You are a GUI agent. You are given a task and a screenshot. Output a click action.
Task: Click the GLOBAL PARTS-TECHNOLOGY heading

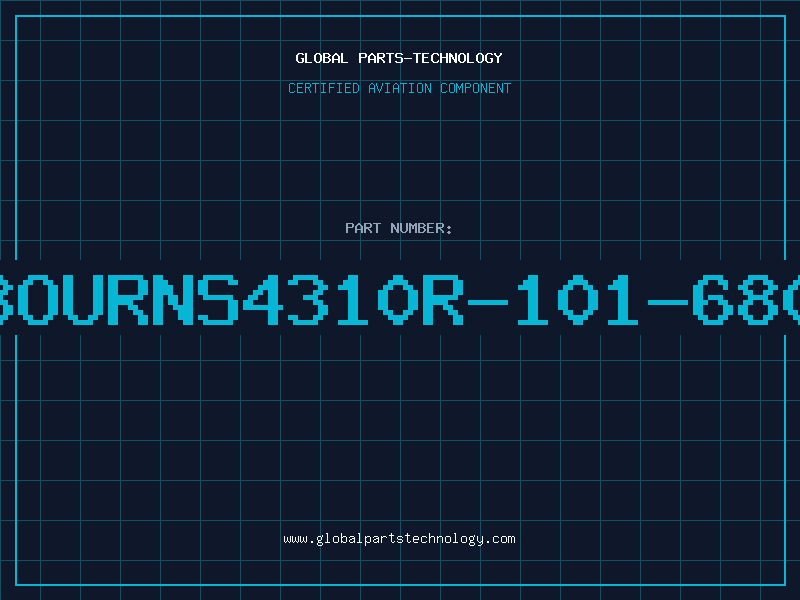point(399,58)
